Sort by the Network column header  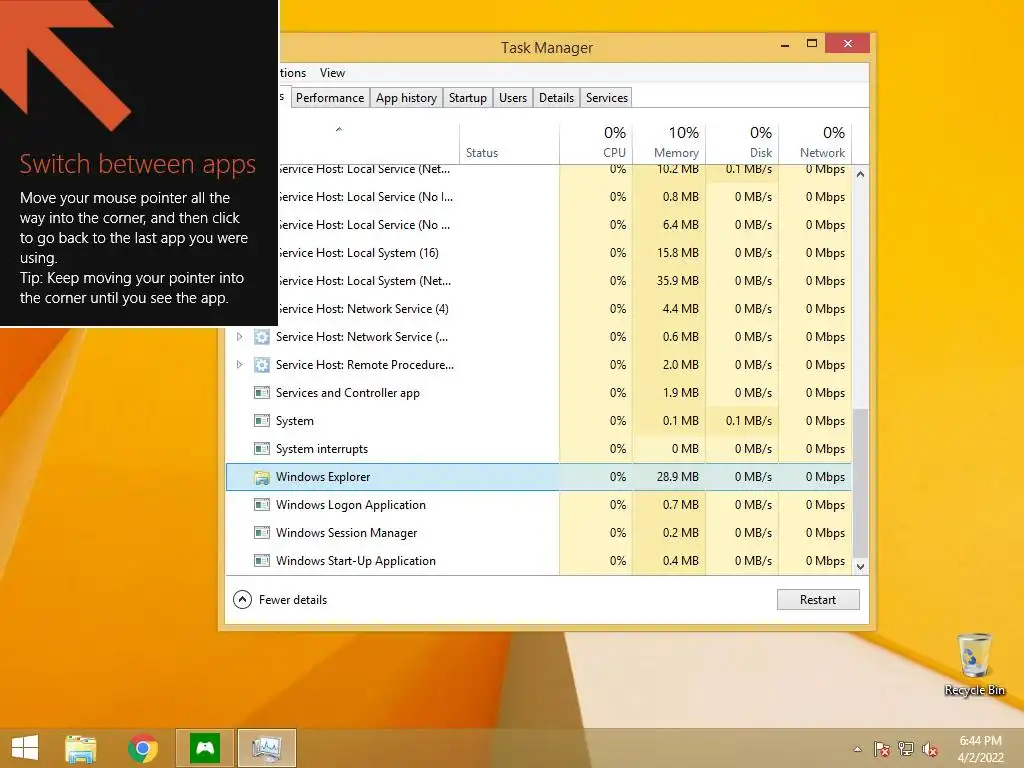815,143
